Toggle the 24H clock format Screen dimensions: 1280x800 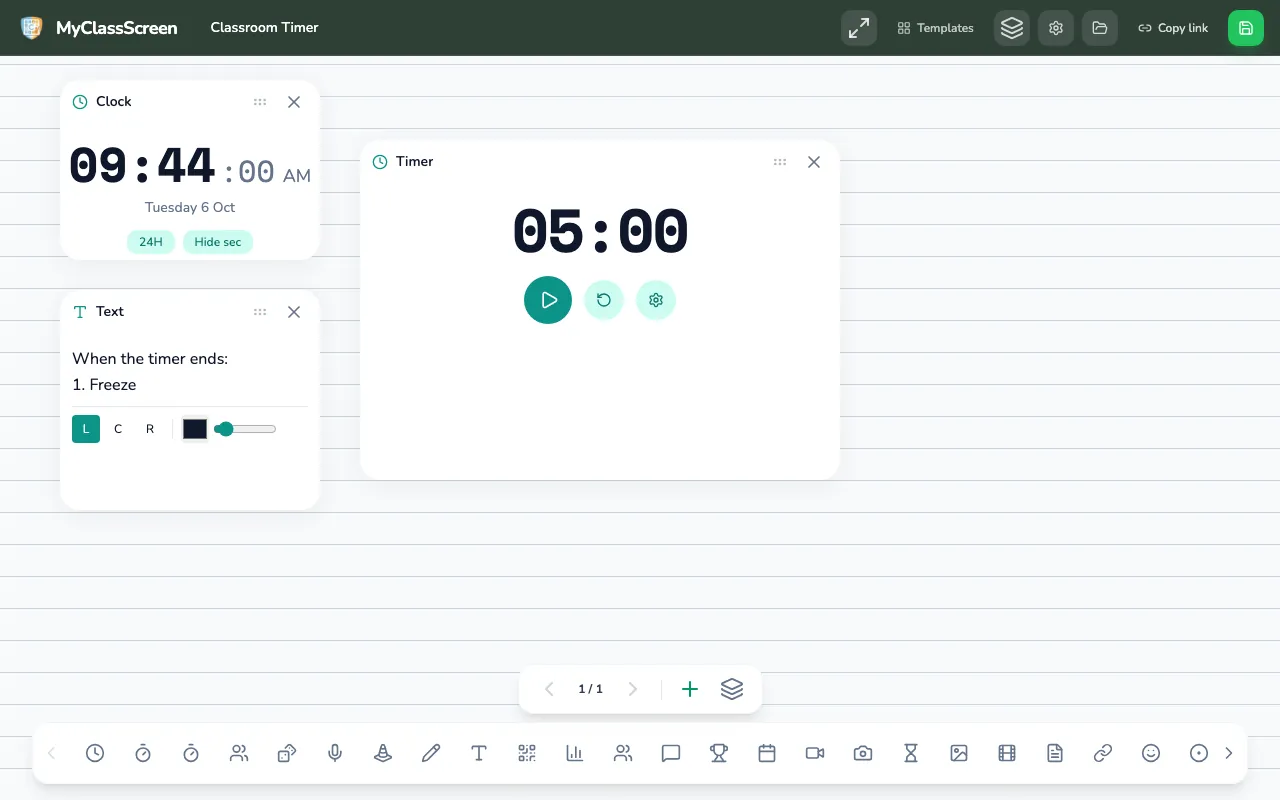pos(151,242)
